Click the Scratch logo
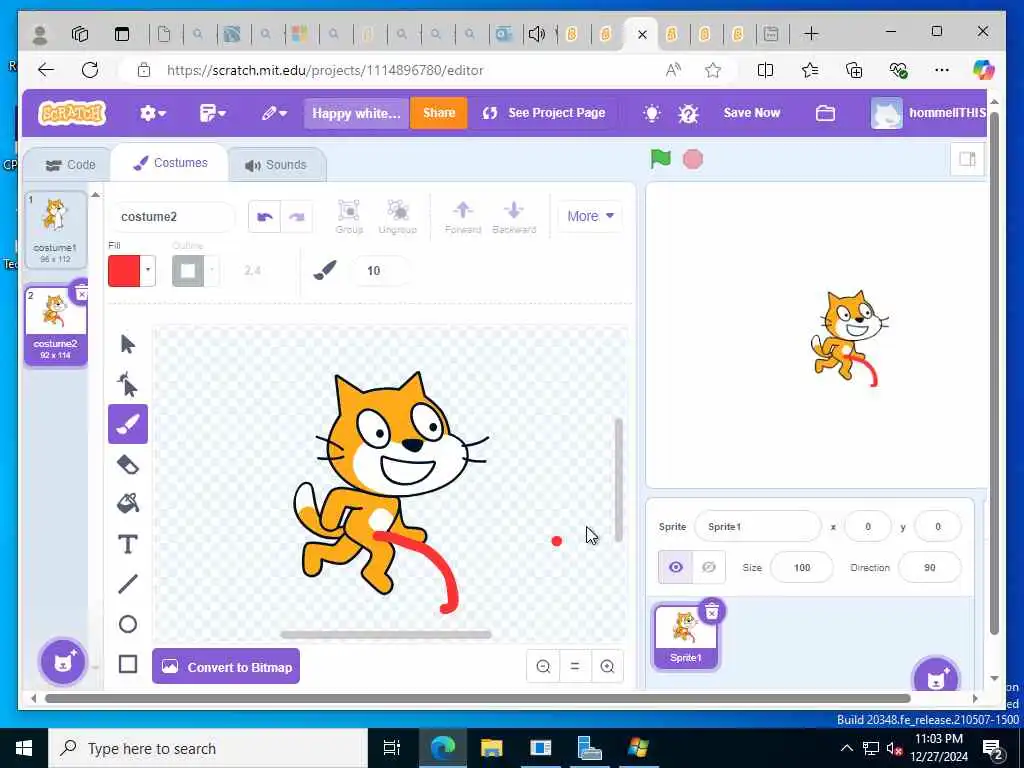Screen dimensions: 1024x768 (x=72, y=113)
